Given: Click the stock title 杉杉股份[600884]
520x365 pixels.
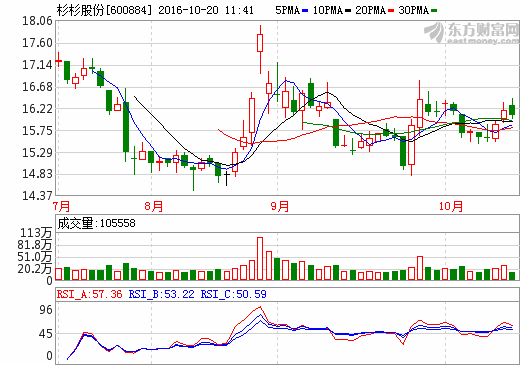Looking at the screenshot, I should [x=104, y=10].
